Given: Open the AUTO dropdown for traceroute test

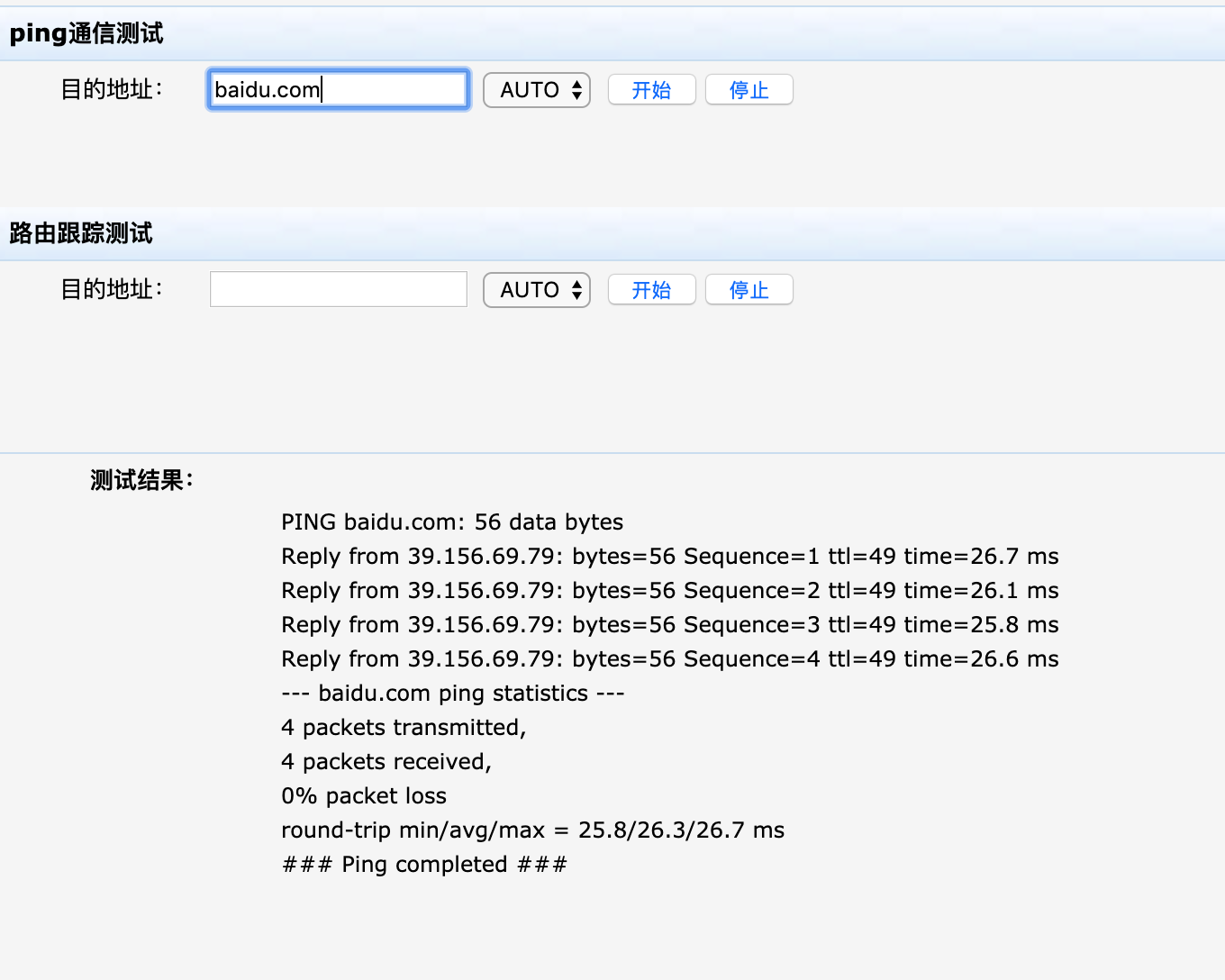Looking at the screenshot, I should 537,290.
